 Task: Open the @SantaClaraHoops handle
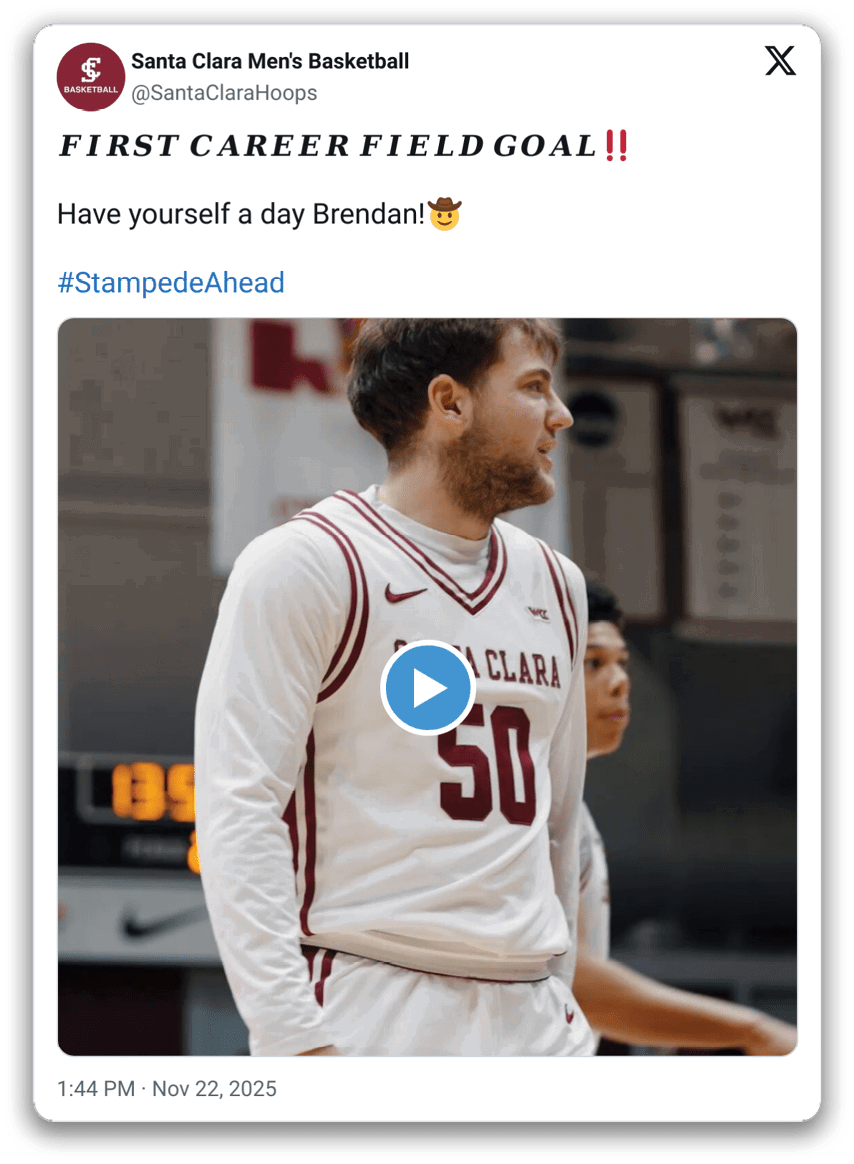click(224, 93)
